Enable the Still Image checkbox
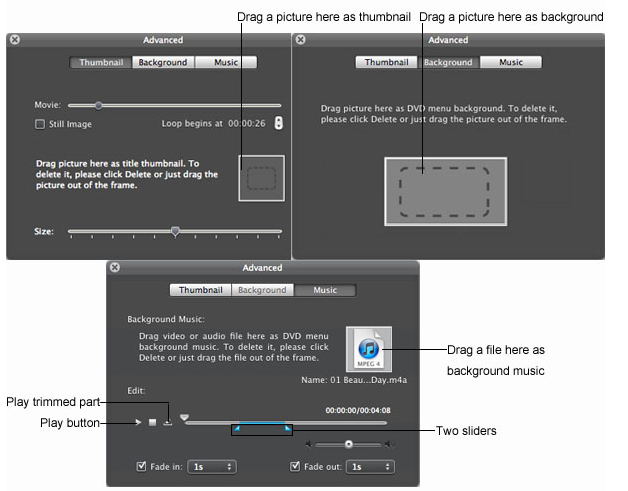 pos(40,124)
